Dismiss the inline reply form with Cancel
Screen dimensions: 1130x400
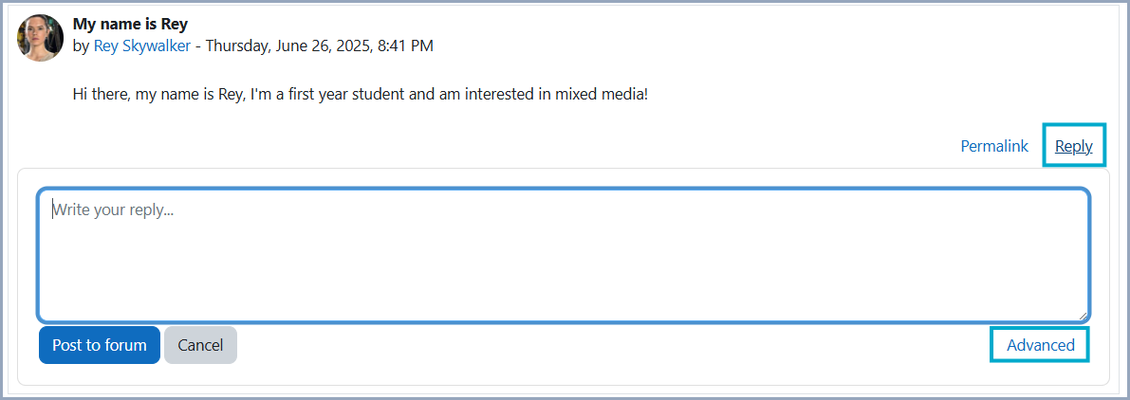click(200, 345)
